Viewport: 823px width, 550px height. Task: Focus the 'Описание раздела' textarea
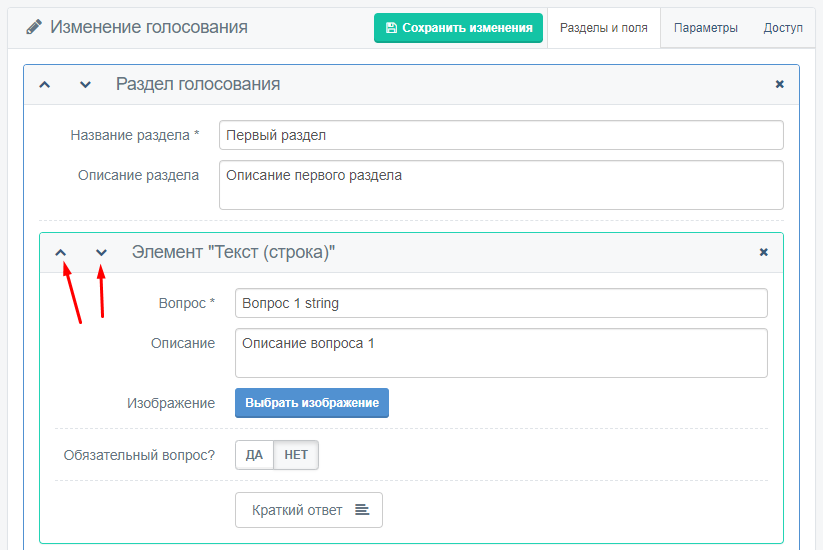(x=501, y=185)
